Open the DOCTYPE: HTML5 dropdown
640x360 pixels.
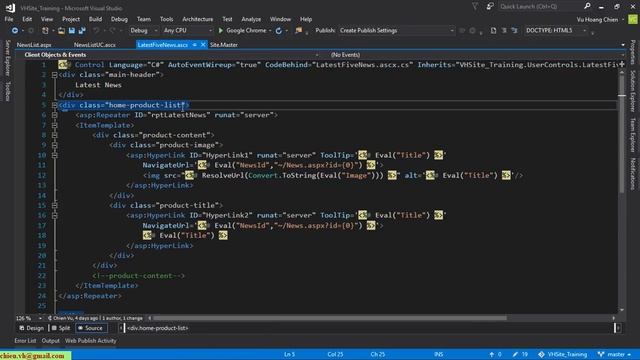coord(556,31)
